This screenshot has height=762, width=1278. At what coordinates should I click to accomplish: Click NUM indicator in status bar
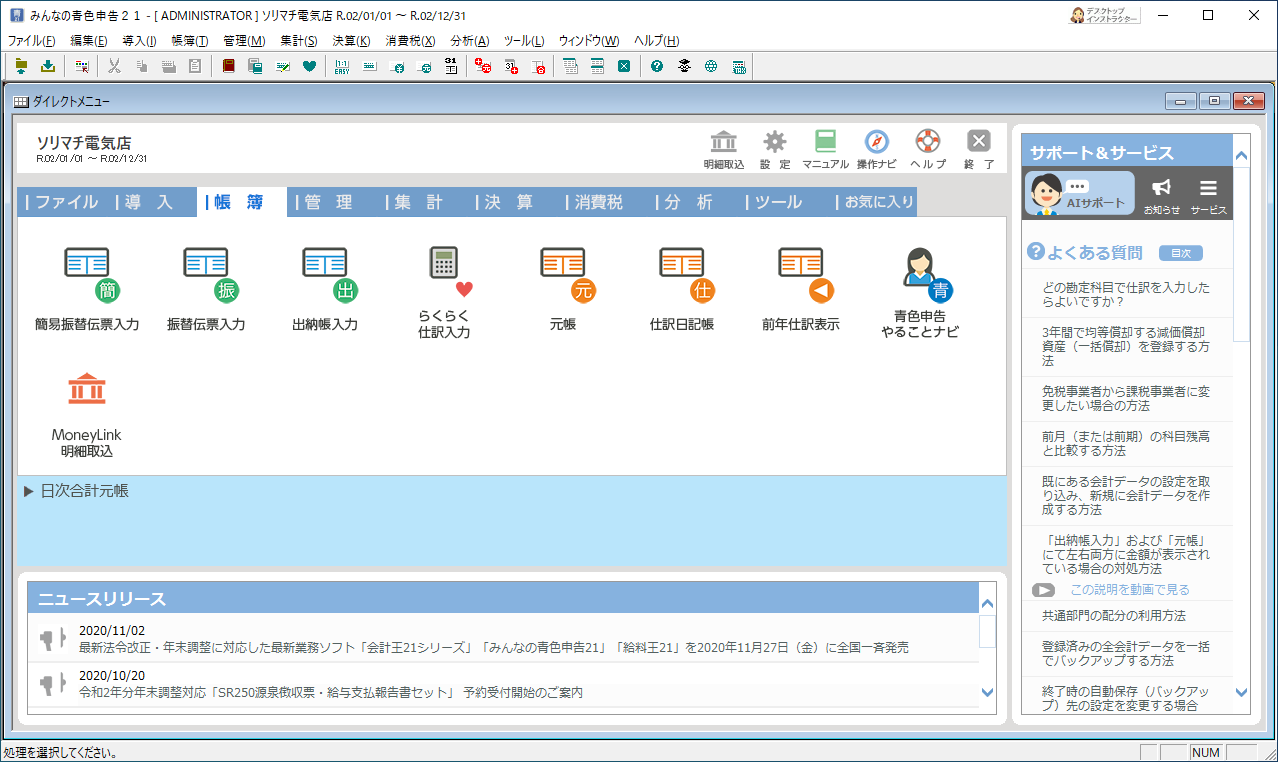point(1206,752)
